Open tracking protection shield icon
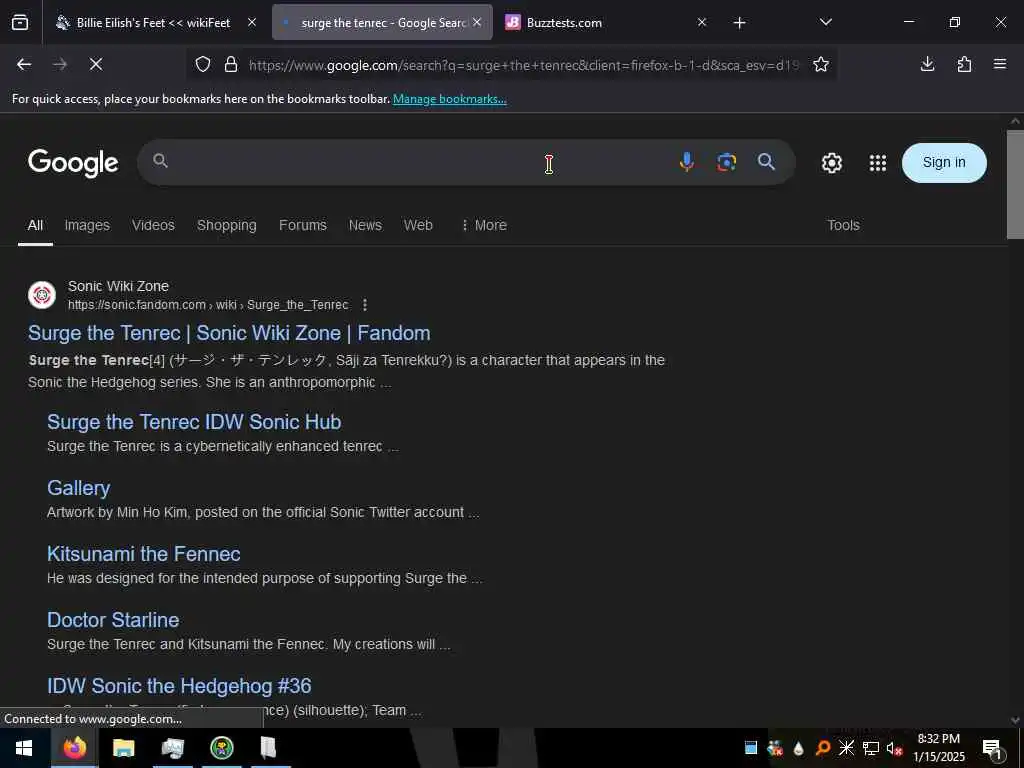The height and width of the screenshot is (768, 1024). 203,64
